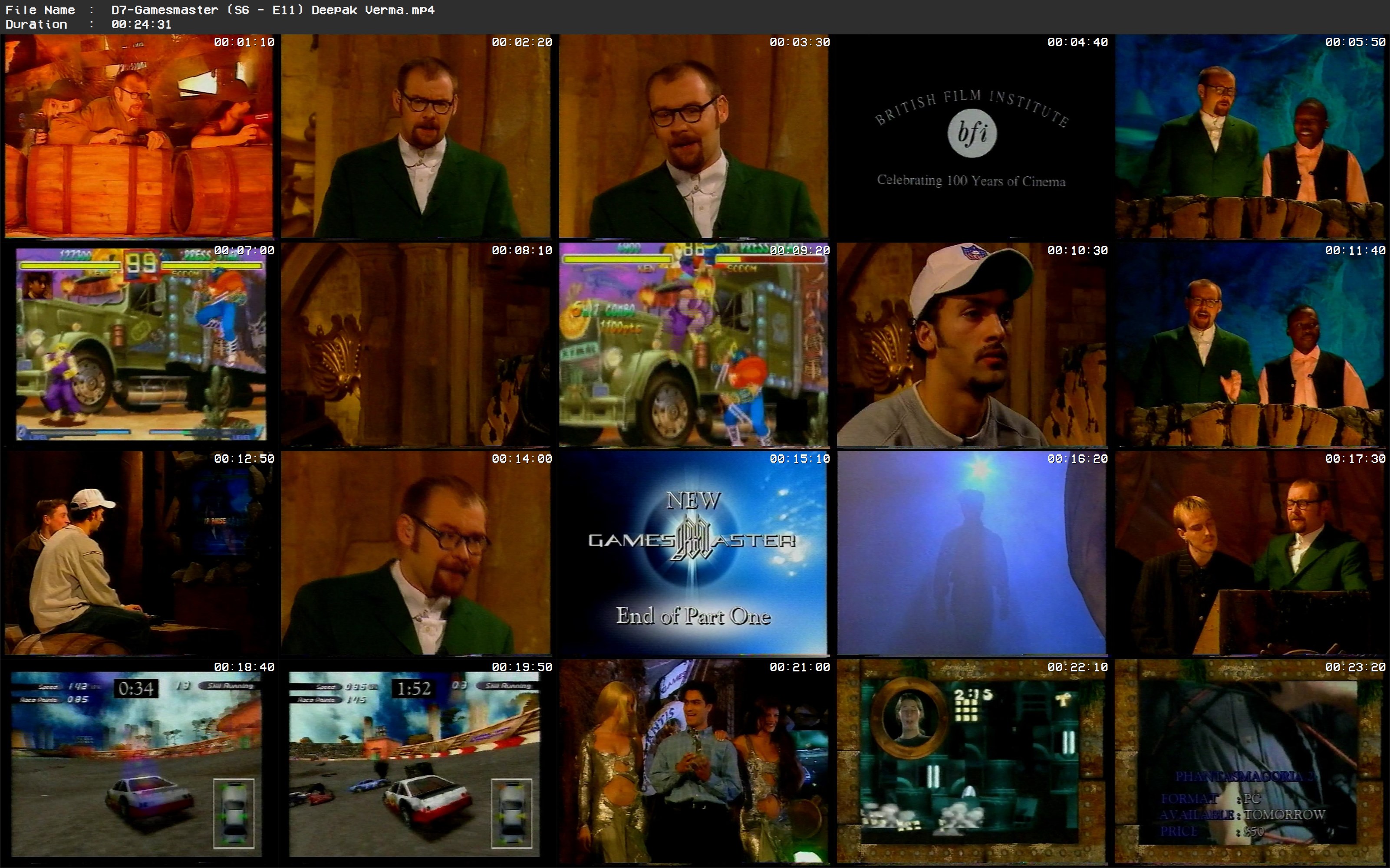Click the 00:14:00 presenter side-glance frame
This screenshot has width=1390, height=868.
click(x=416, y=553)
